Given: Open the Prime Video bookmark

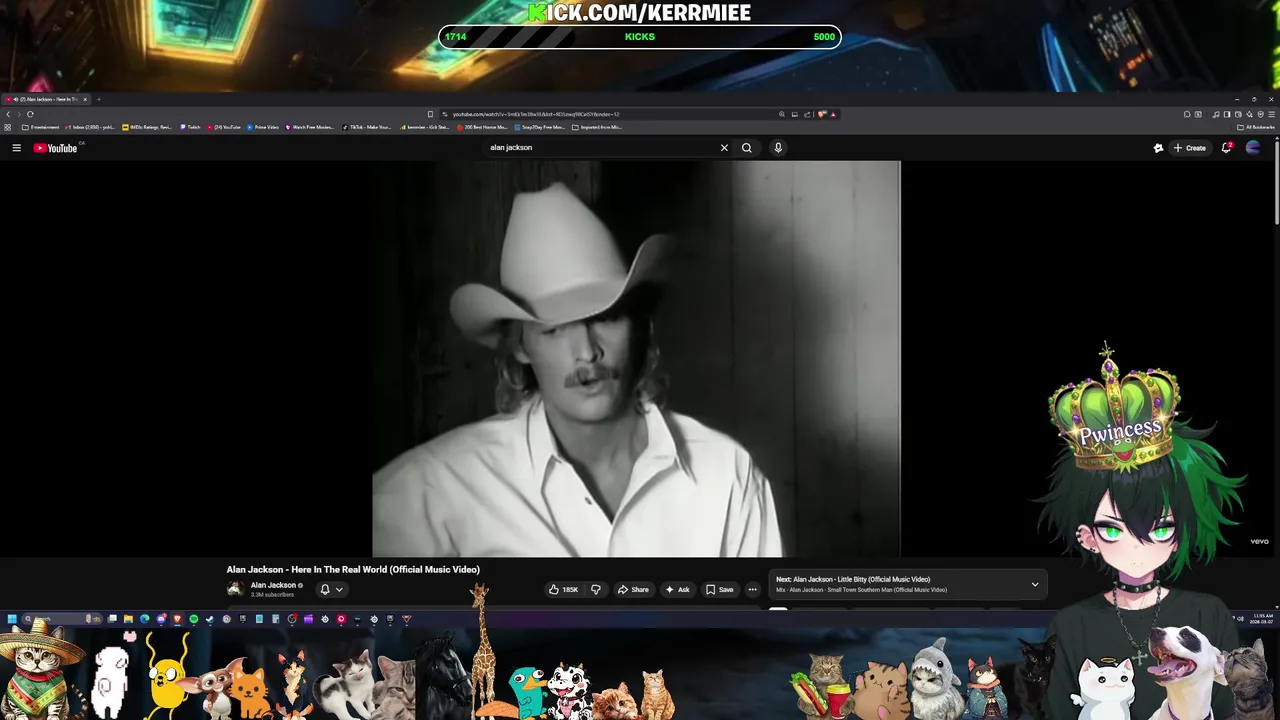Looking at the screenshot, I should pyautogui.click(x=263, y=127).
